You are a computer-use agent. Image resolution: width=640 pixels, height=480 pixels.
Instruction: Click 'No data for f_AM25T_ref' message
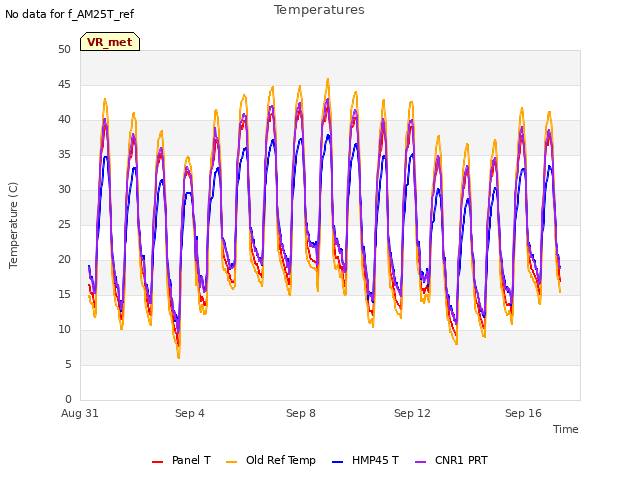click(x=69, y=14)
